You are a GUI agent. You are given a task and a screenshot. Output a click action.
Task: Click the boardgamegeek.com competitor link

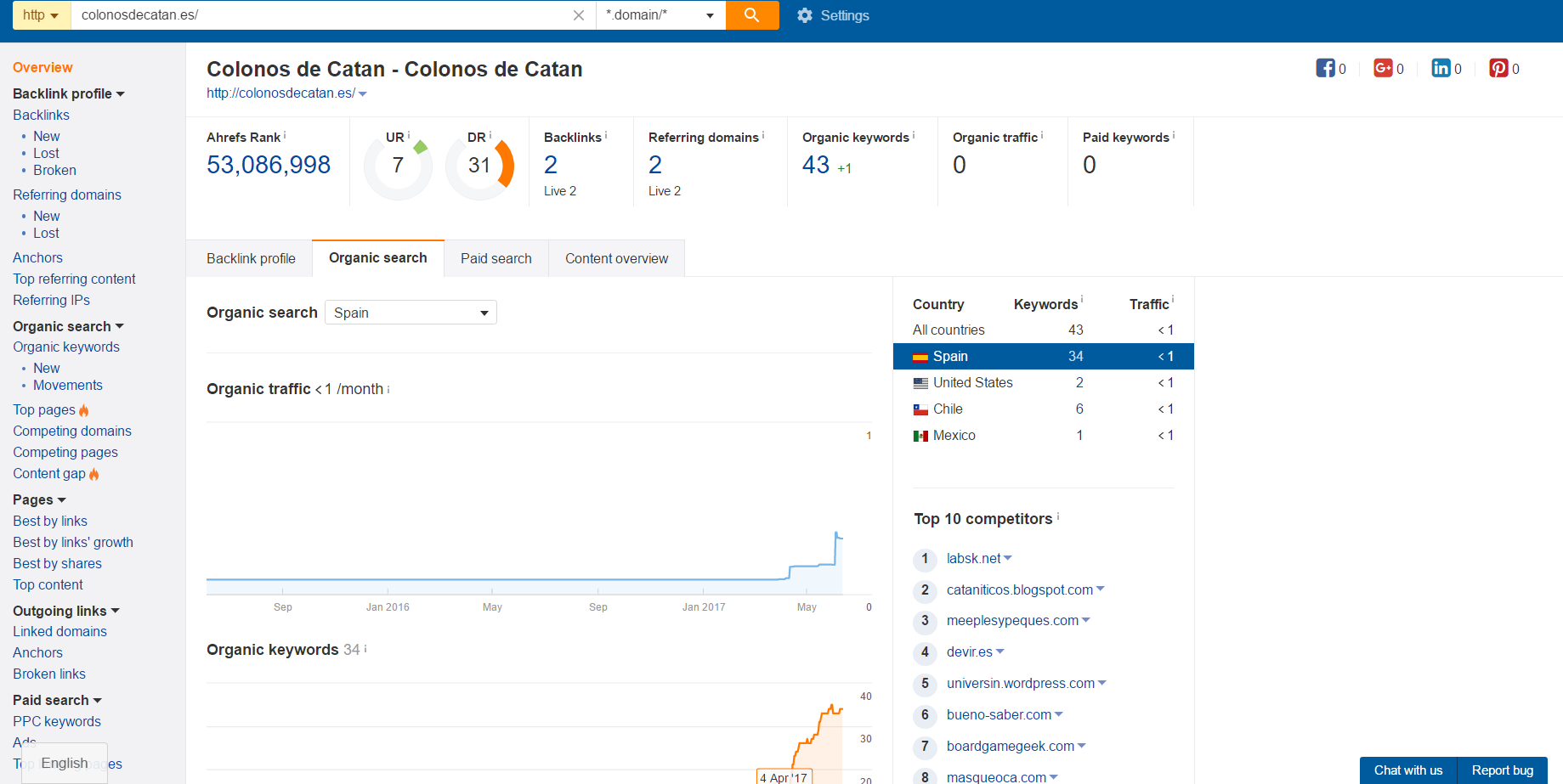point(1011,746)
